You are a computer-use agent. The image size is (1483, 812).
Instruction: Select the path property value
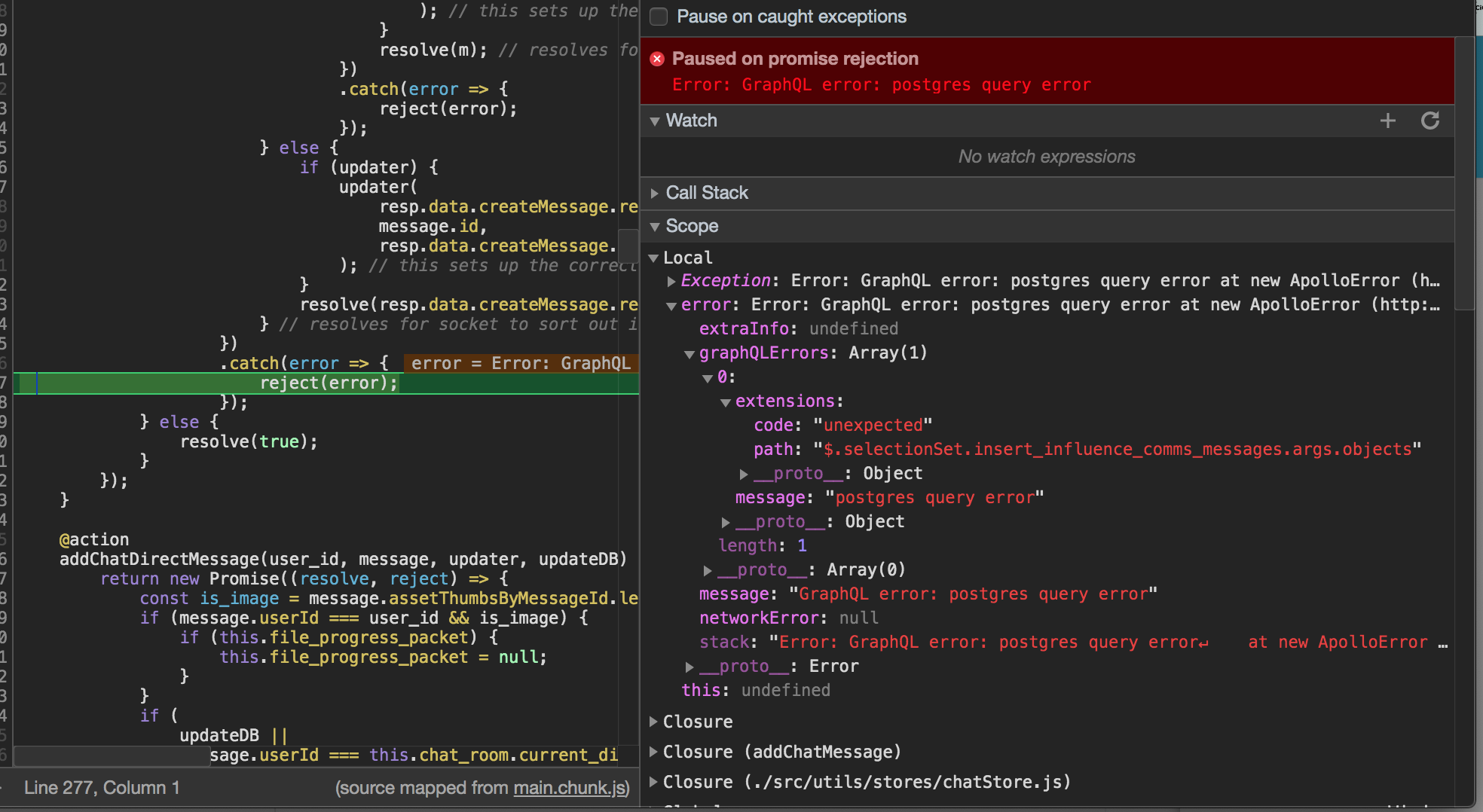pyautogui.click(x=1118, y=449)
